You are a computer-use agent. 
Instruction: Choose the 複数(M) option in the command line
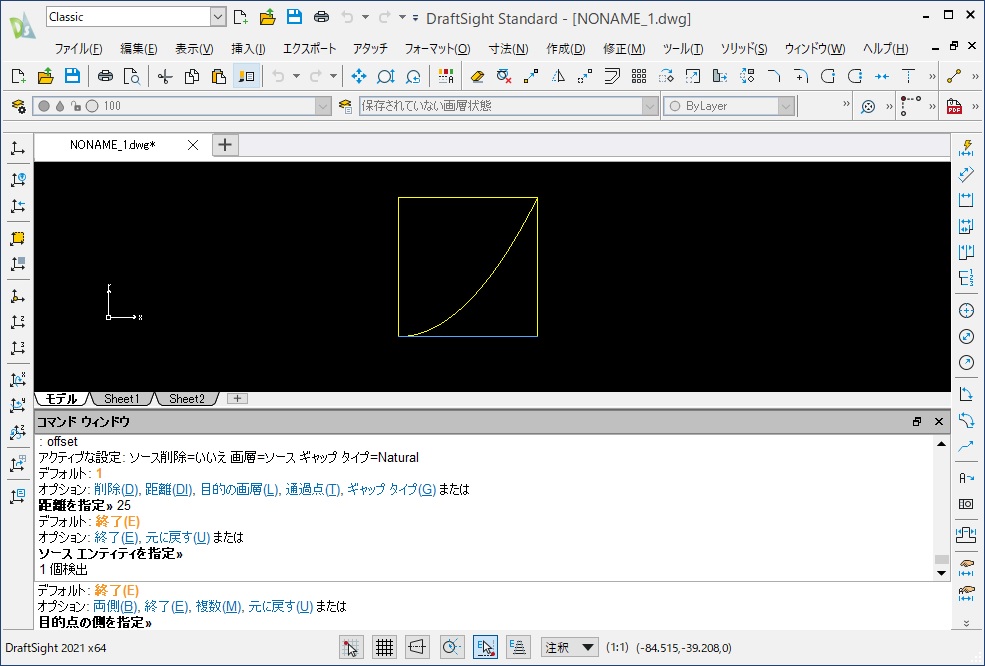point(219,606)
